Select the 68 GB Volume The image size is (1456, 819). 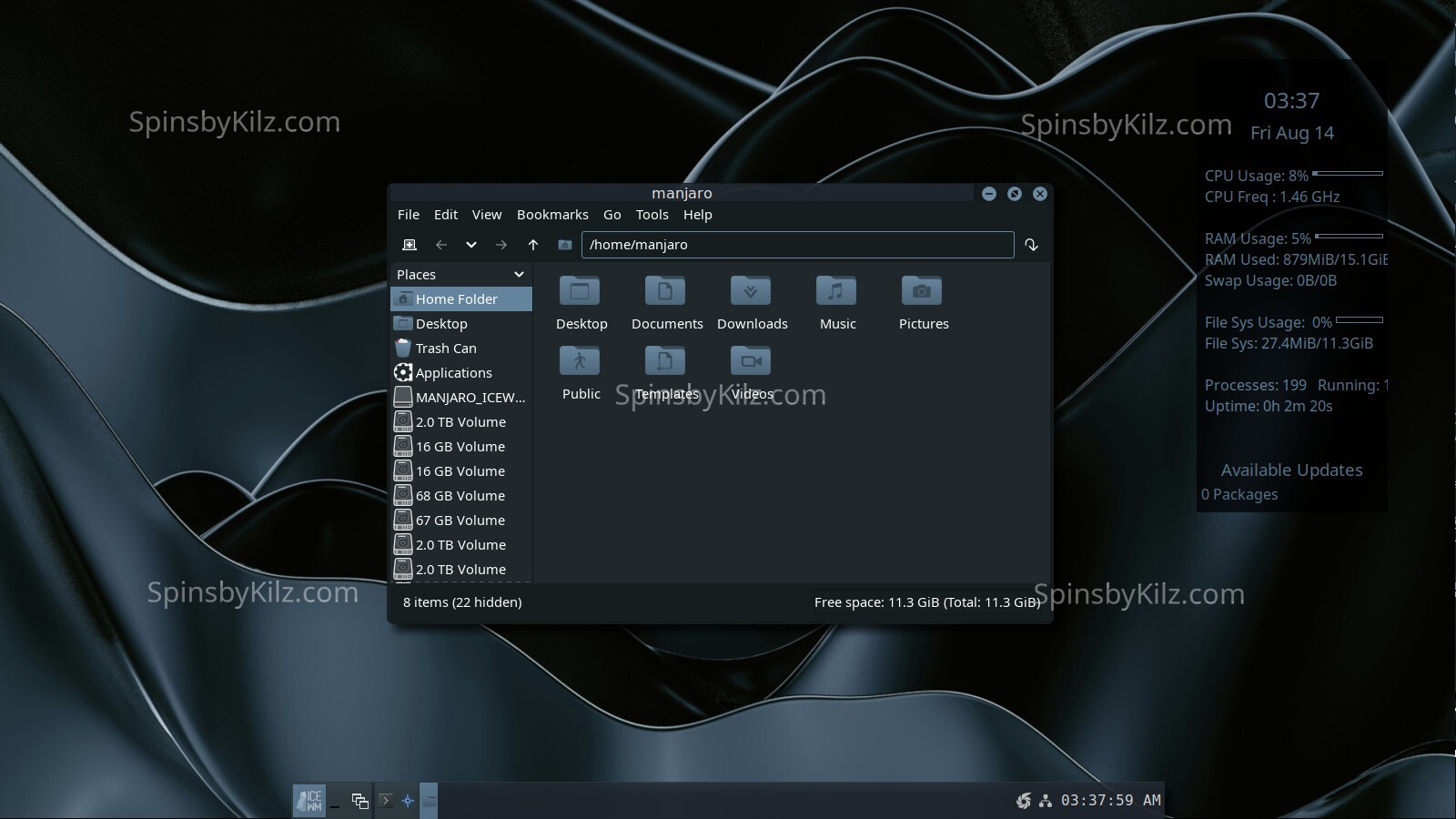click(461, 496)
